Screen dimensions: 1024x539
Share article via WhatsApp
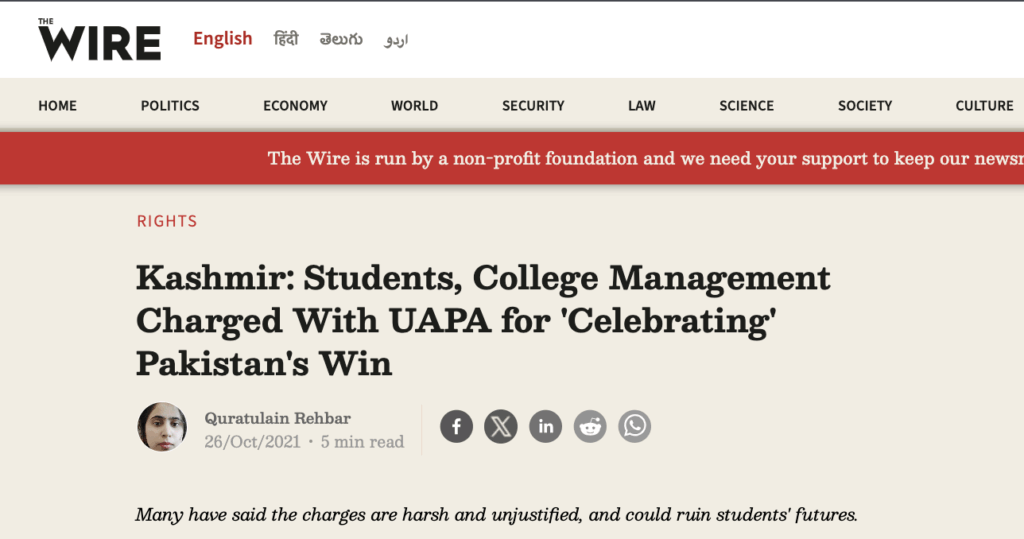[634, 427]
